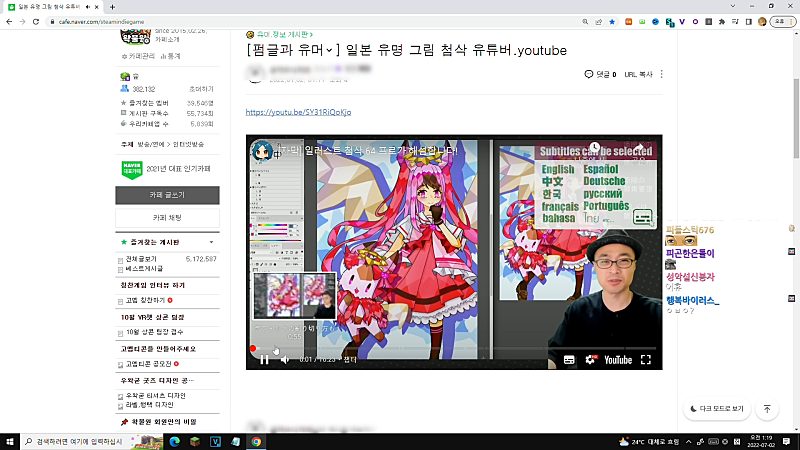Pause the YouTube video

(264, 360)
